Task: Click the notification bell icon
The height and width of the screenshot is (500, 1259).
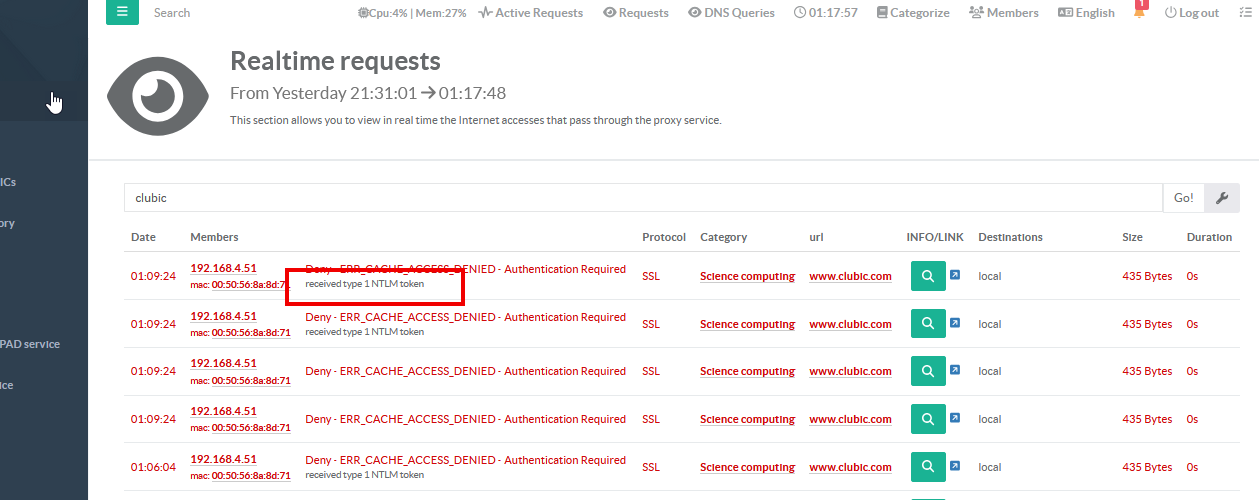Action: click(x=1139, y=12)
